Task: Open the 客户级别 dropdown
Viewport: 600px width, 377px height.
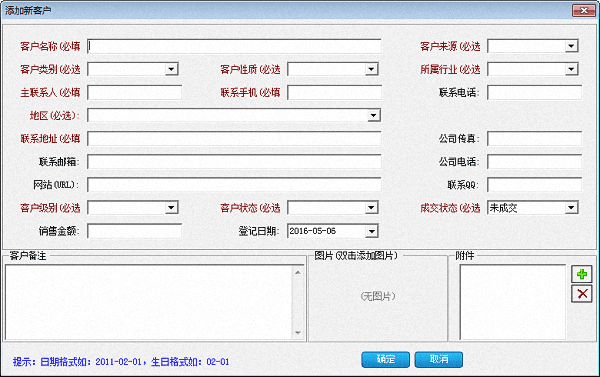Action: coord(171,208)
